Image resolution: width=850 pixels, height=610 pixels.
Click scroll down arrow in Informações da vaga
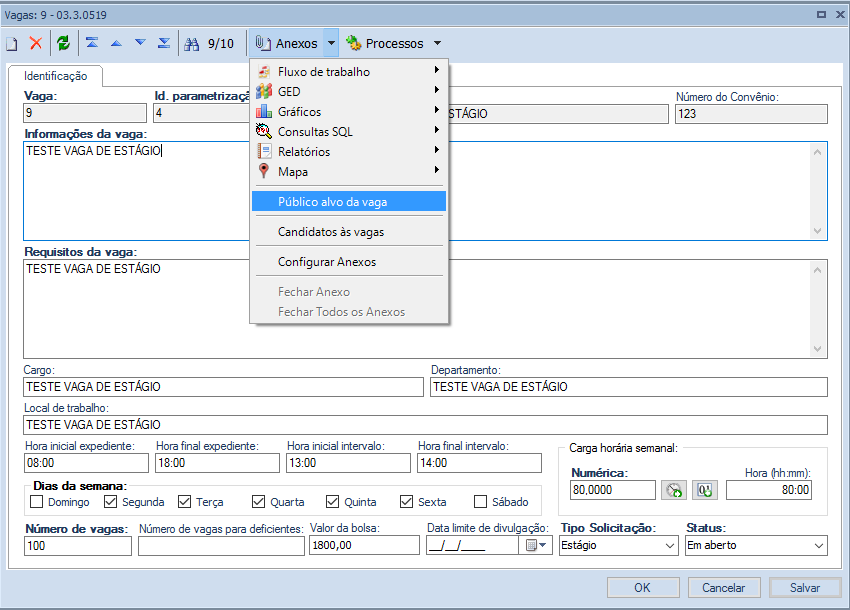(x=817, y=232)
